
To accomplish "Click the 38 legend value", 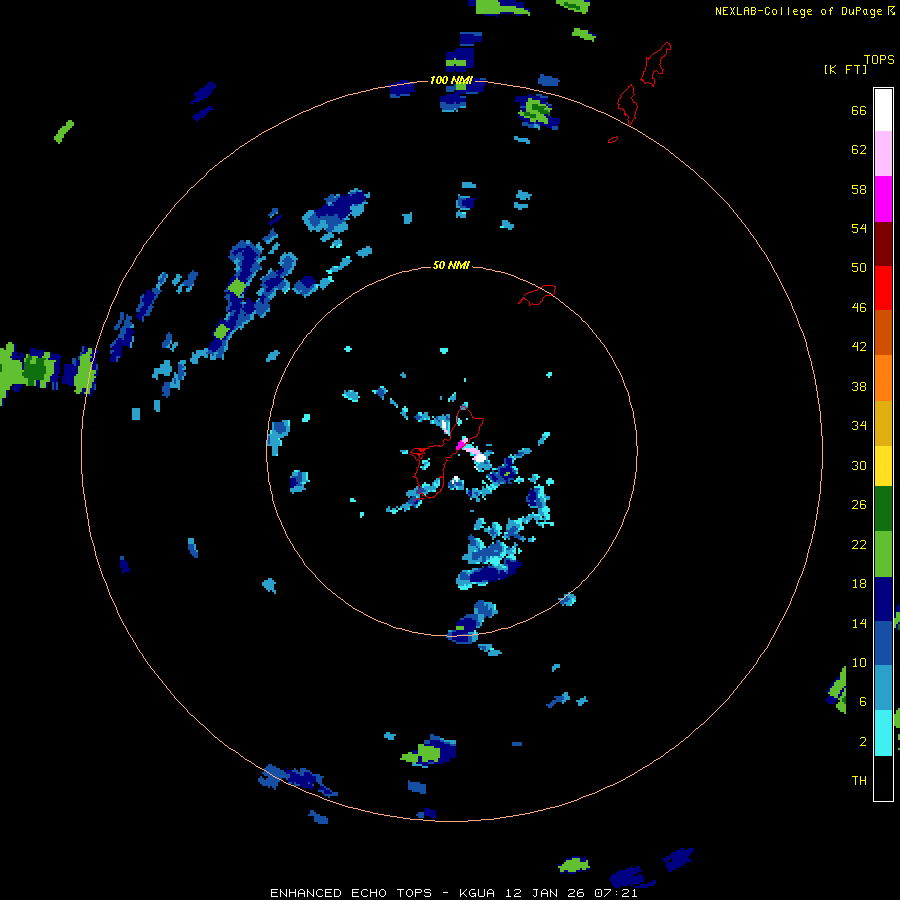I will click(x=859, y=386).
